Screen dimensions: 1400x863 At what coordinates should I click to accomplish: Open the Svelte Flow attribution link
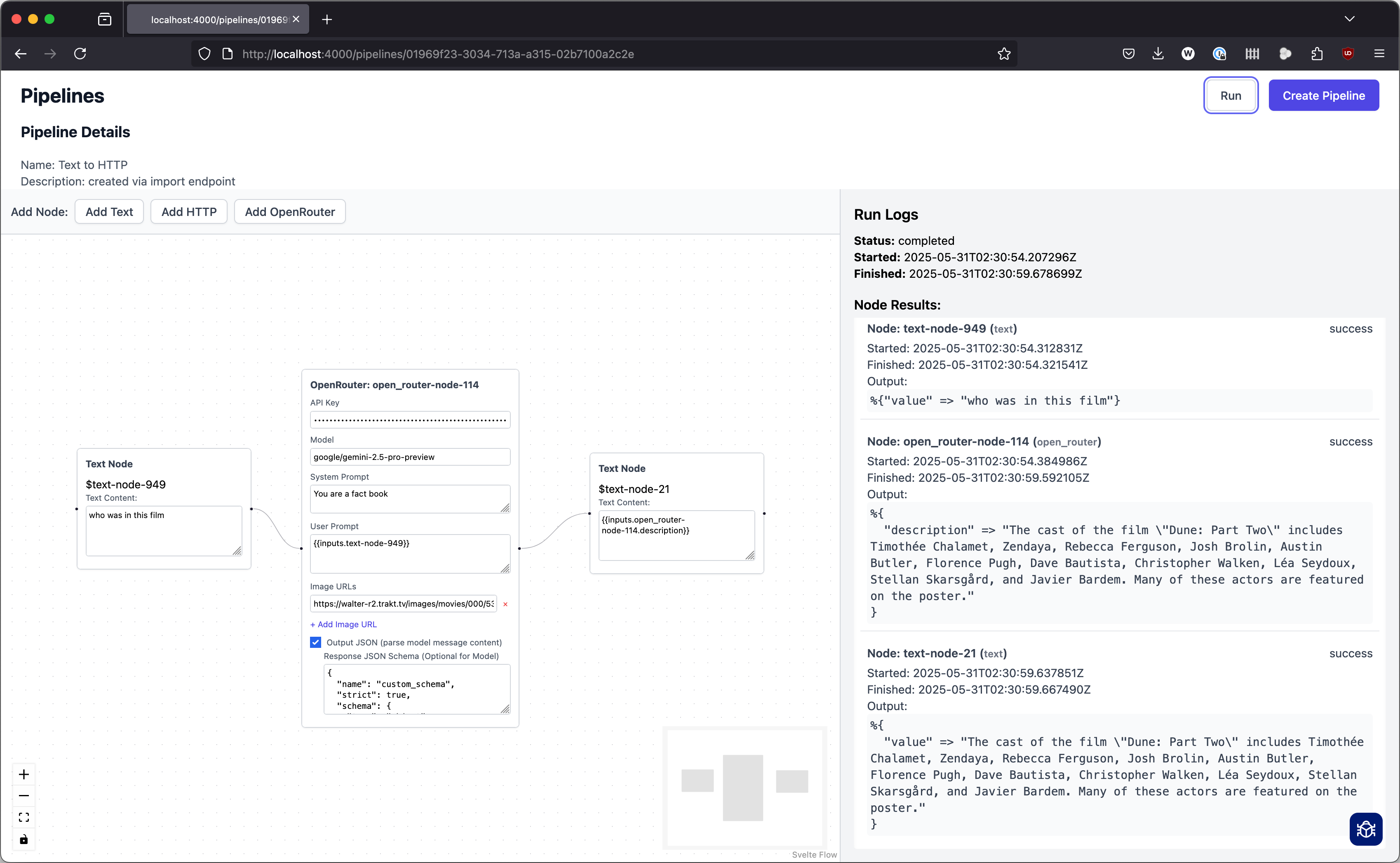(x=814, y=854)
